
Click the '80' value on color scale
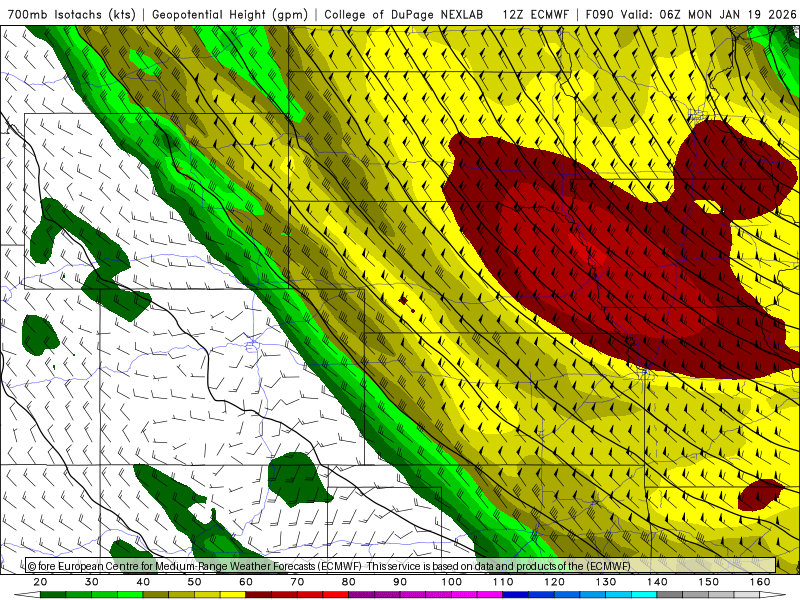click(x=348, y=582)
